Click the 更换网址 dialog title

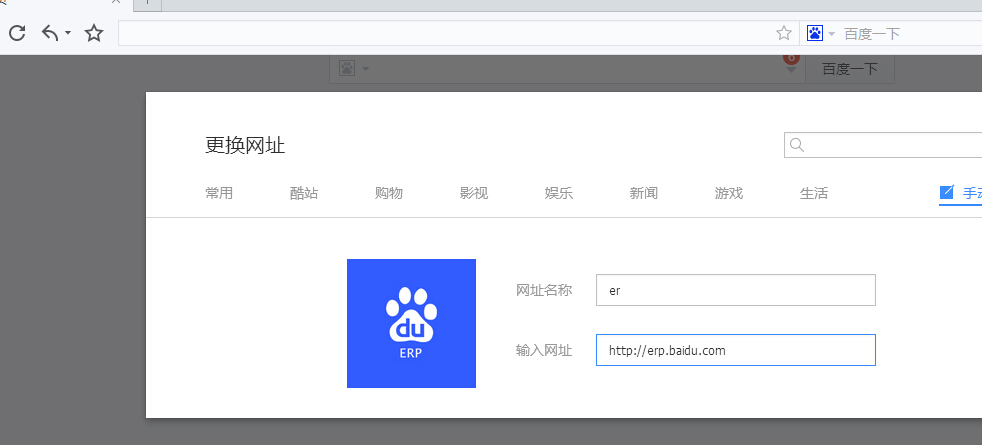(x=245, y=146)
